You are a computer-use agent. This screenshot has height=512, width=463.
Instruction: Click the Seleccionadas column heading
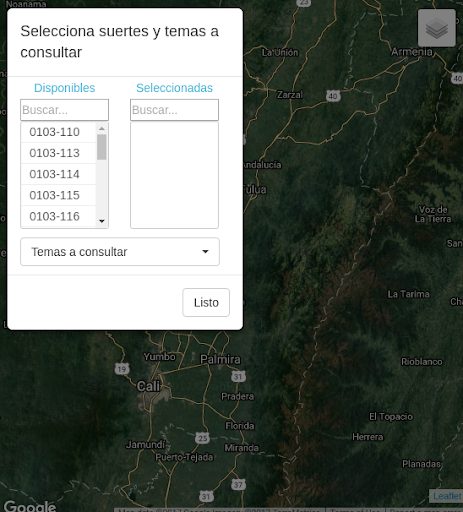(174, 88)
